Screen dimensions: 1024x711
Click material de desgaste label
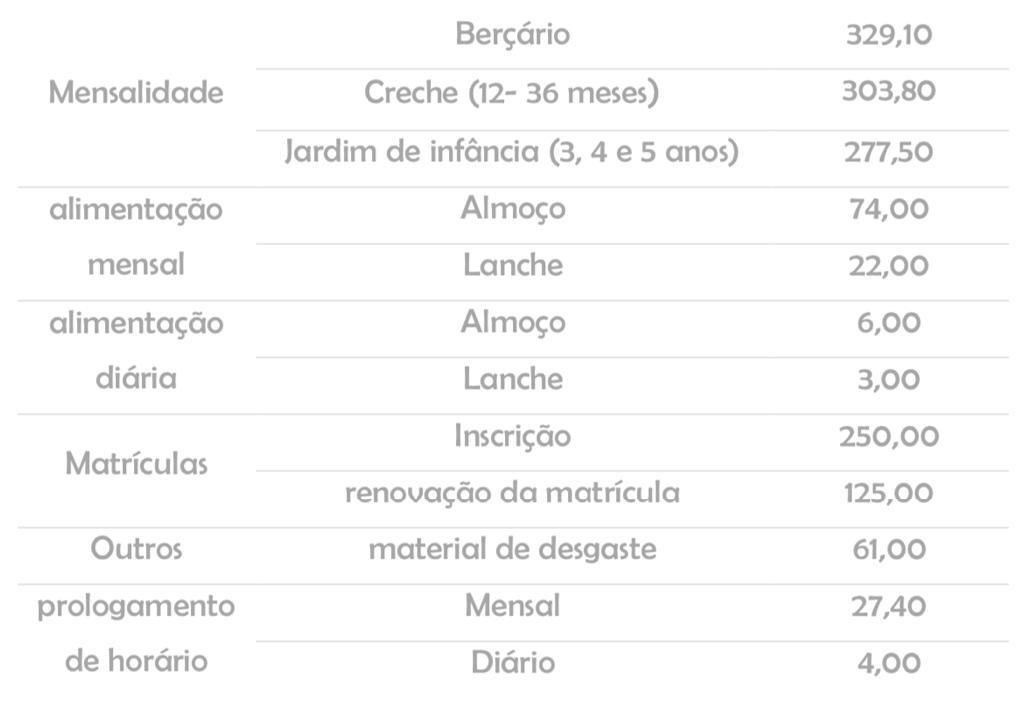(512, 549)
